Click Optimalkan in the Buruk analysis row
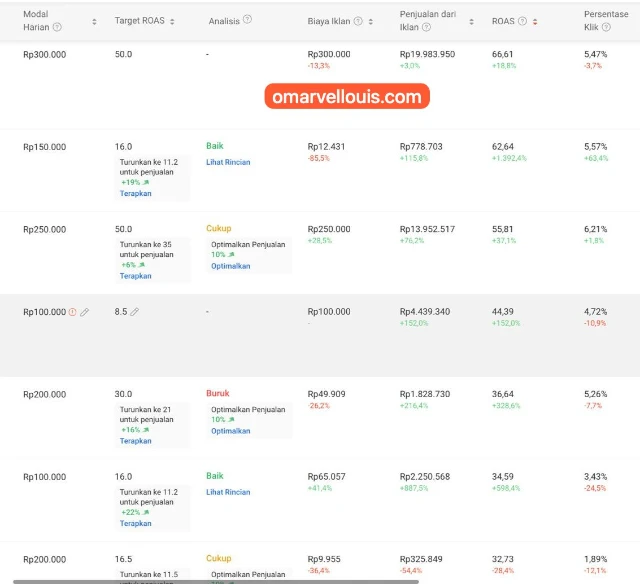Screen dimensions: 640x584 tap(230, 431)
